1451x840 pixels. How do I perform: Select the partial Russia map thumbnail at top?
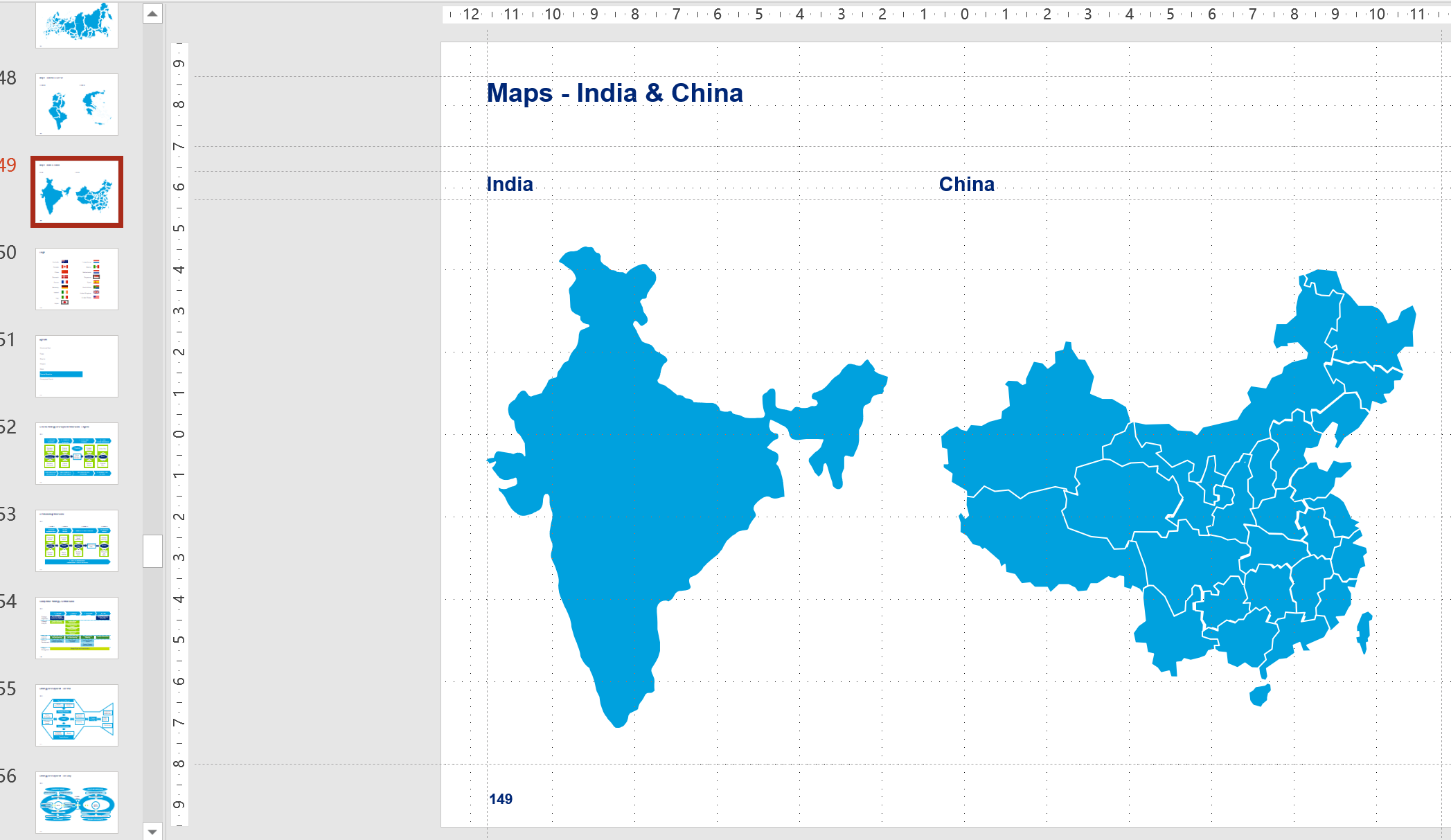click(x=77, y=25)
